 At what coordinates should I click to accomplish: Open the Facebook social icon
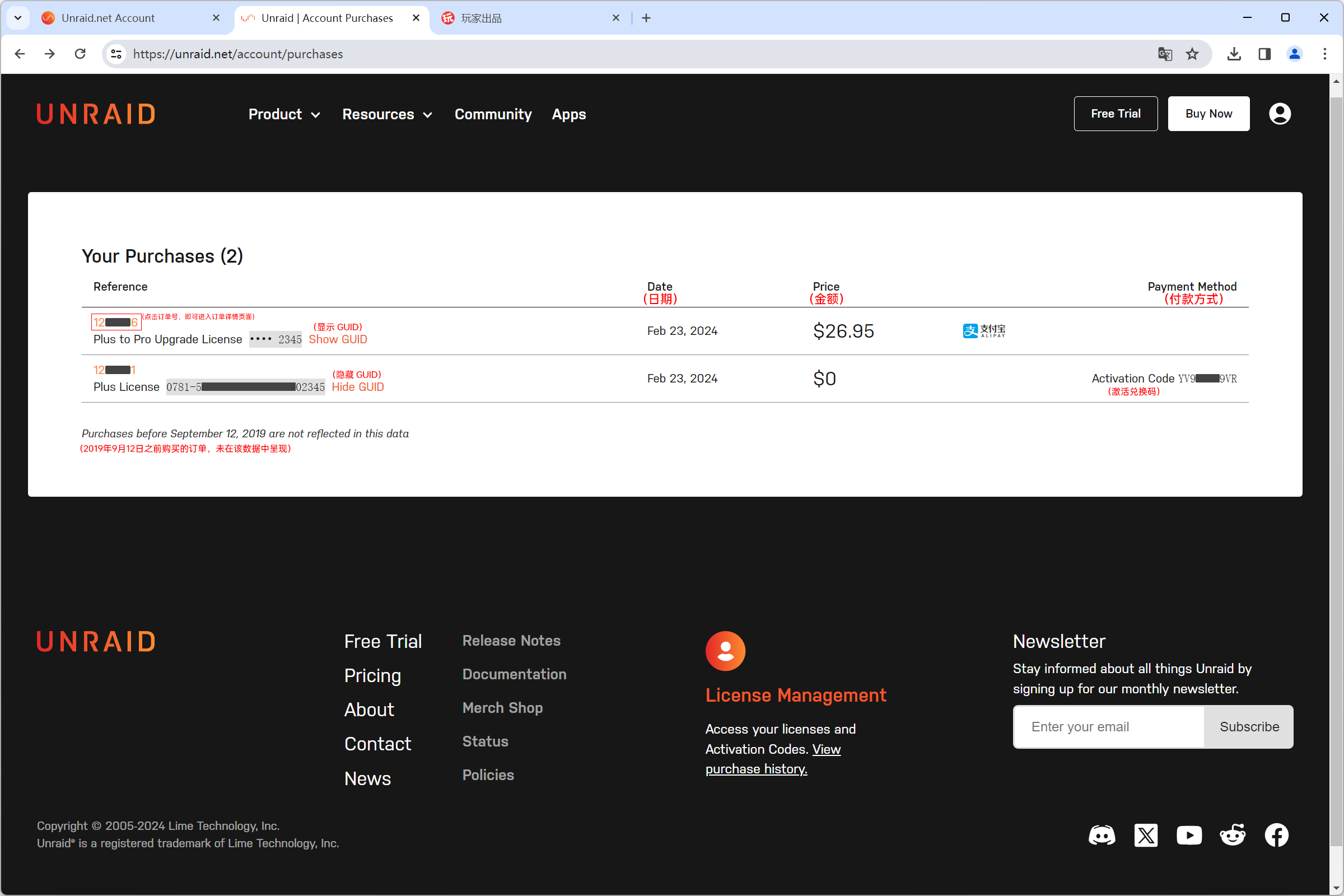1277,835
